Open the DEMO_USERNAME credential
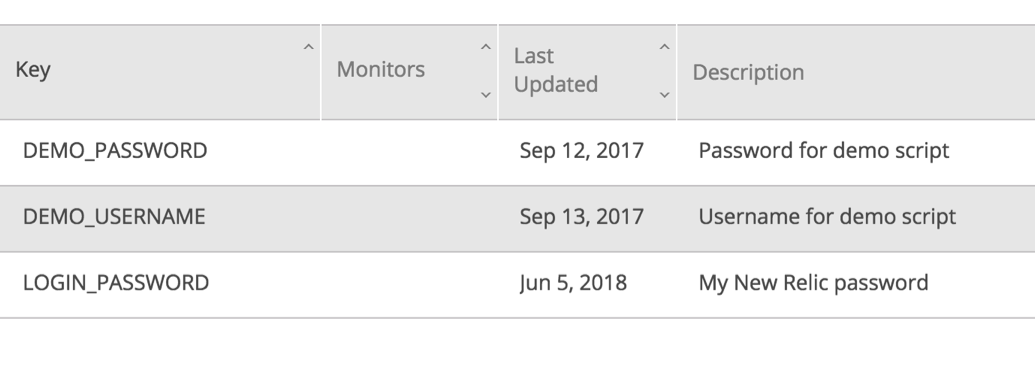 point(114,217)
